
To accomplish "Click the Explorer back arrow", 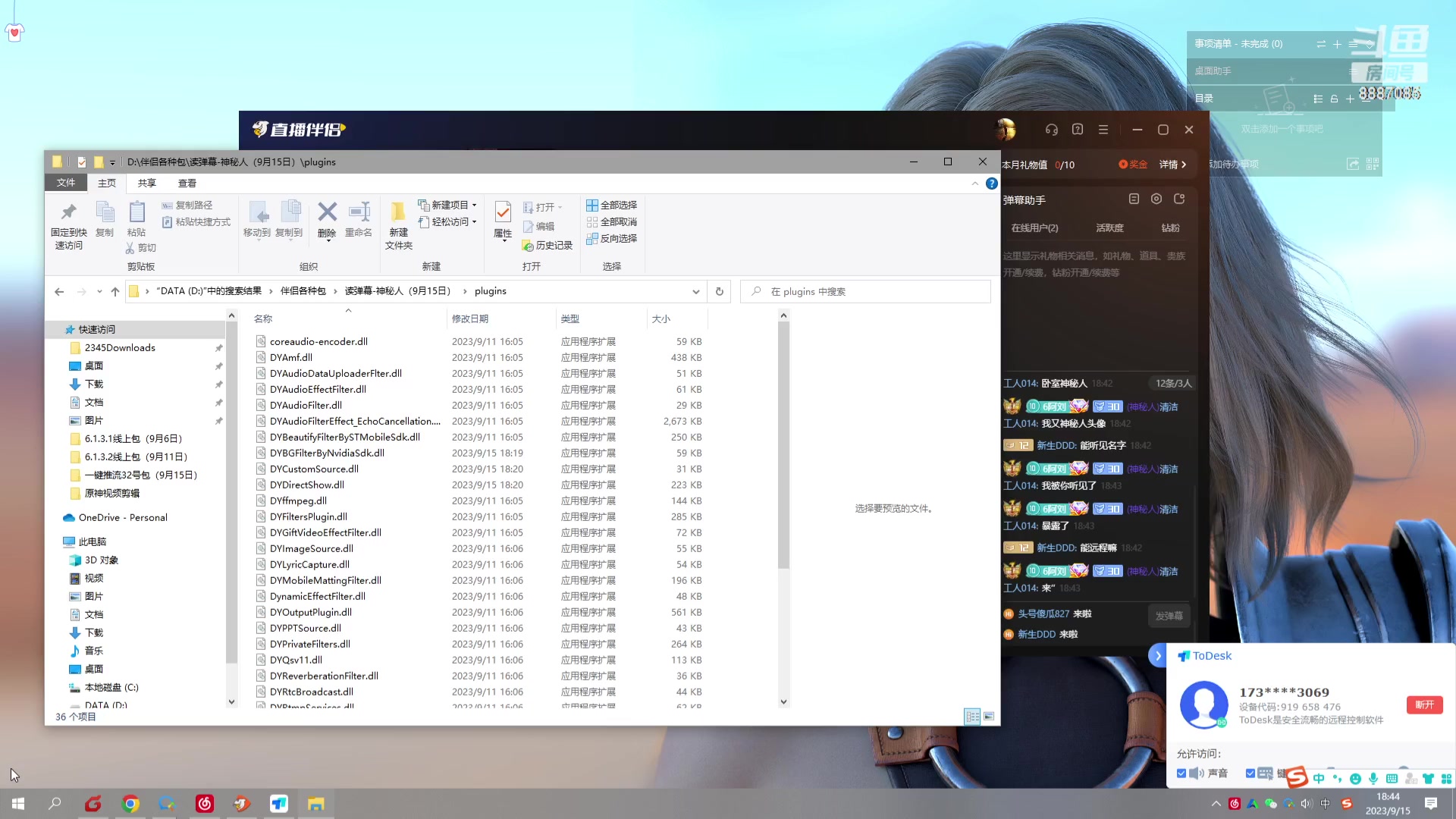I will pos(59,291).
